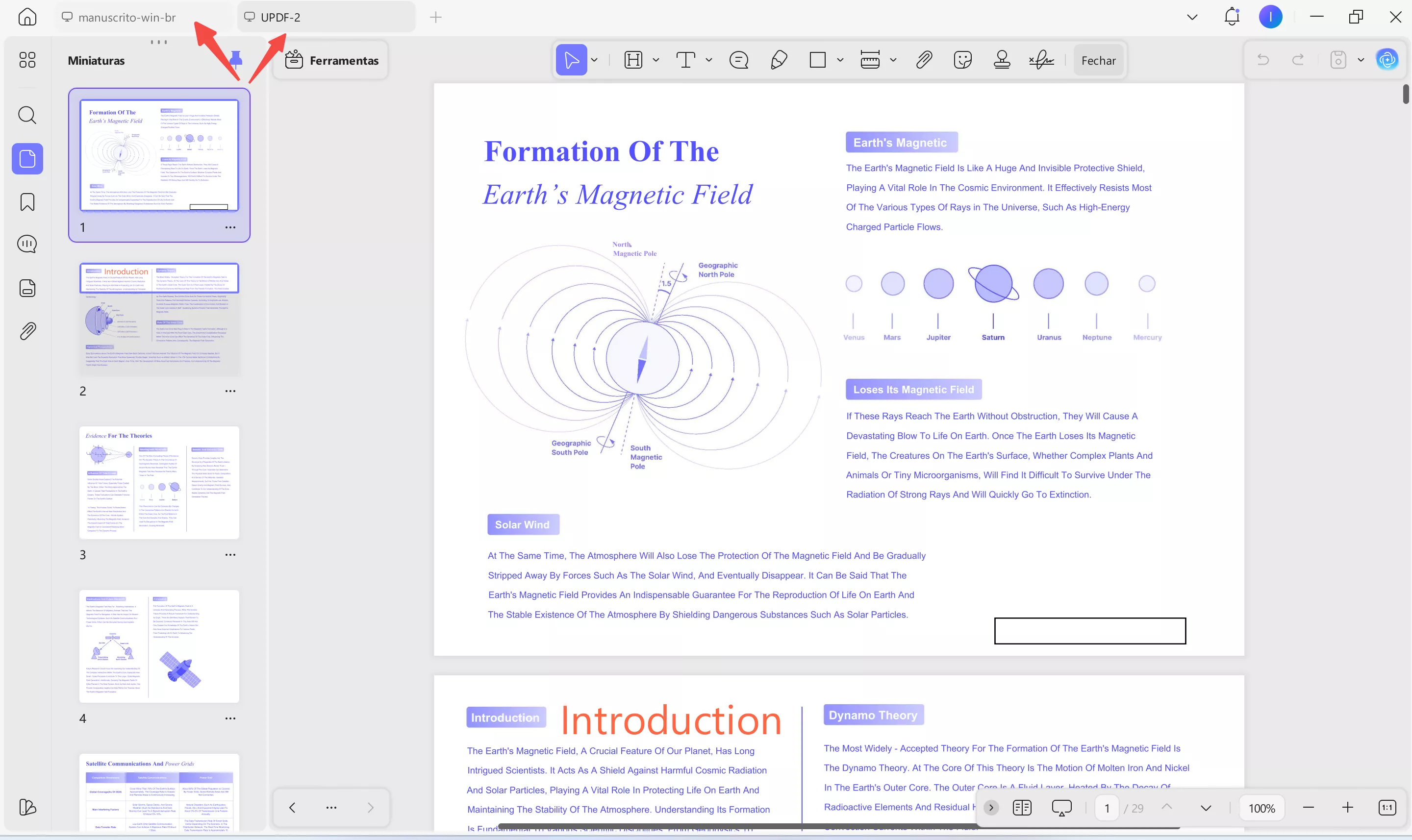Open the UPDF AI assistant icon
The width and height of the screenshot is (1412, 840).
point(1387,60)
